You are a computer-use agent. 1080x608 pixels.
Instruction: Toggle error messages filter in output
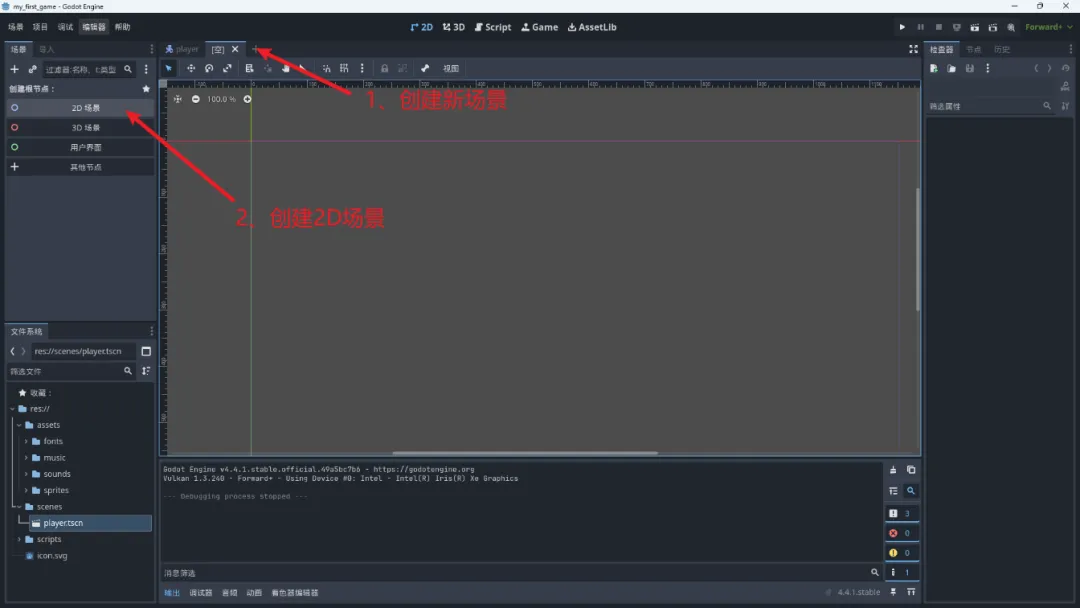901,533
